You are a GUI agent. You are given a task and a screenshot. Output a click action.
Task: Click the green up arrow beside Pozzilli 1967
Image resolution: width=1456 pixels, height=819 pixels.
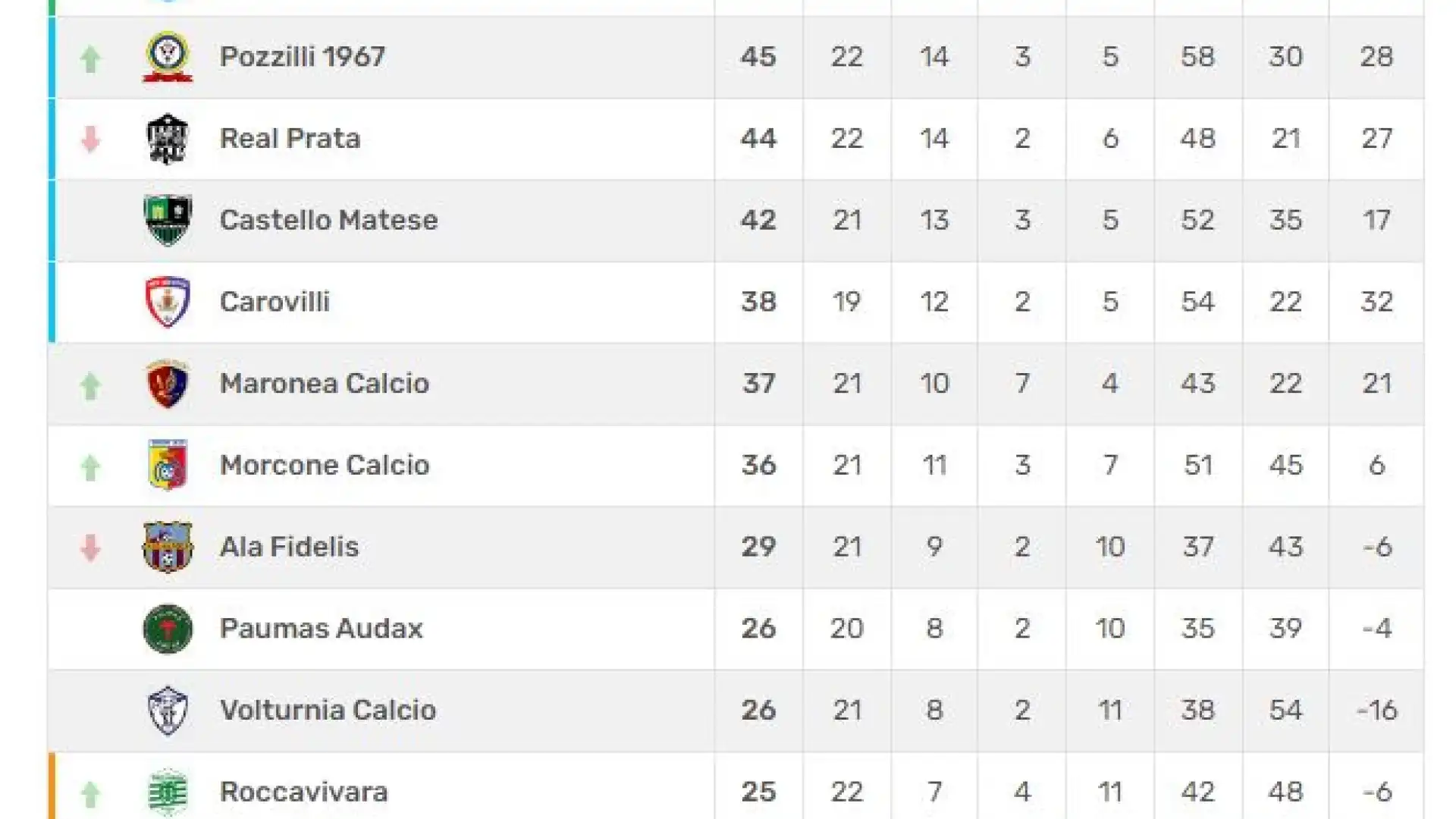tap(90, 59)
